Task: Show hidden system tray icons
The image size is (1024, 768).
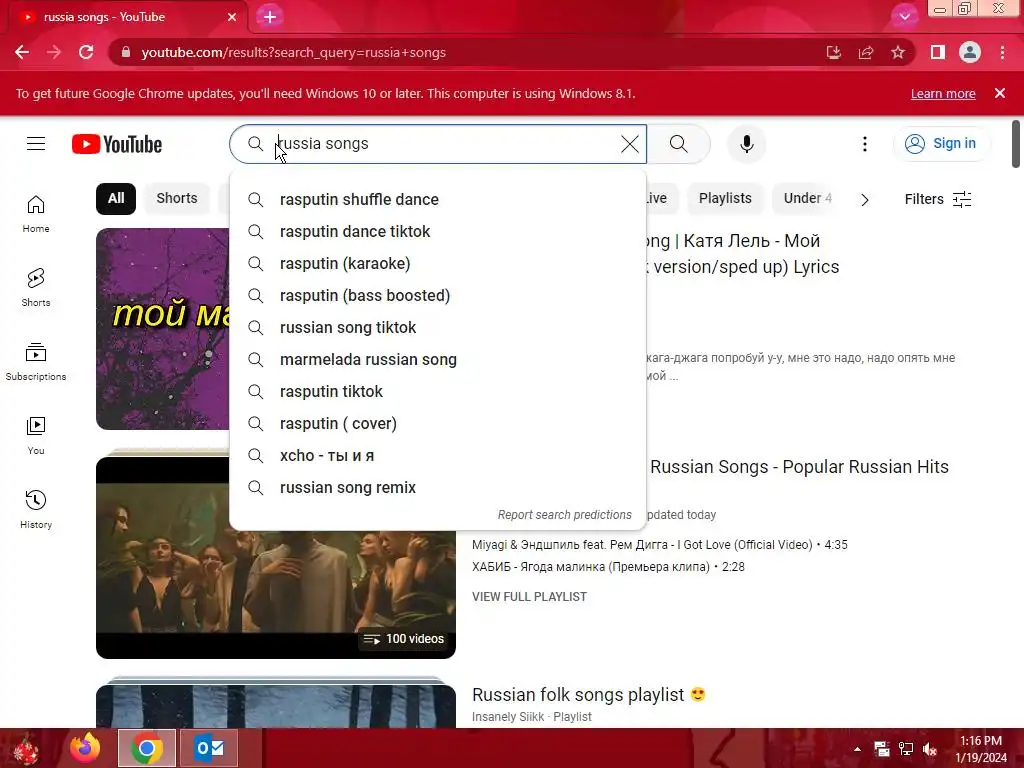Action: (857, 749)
